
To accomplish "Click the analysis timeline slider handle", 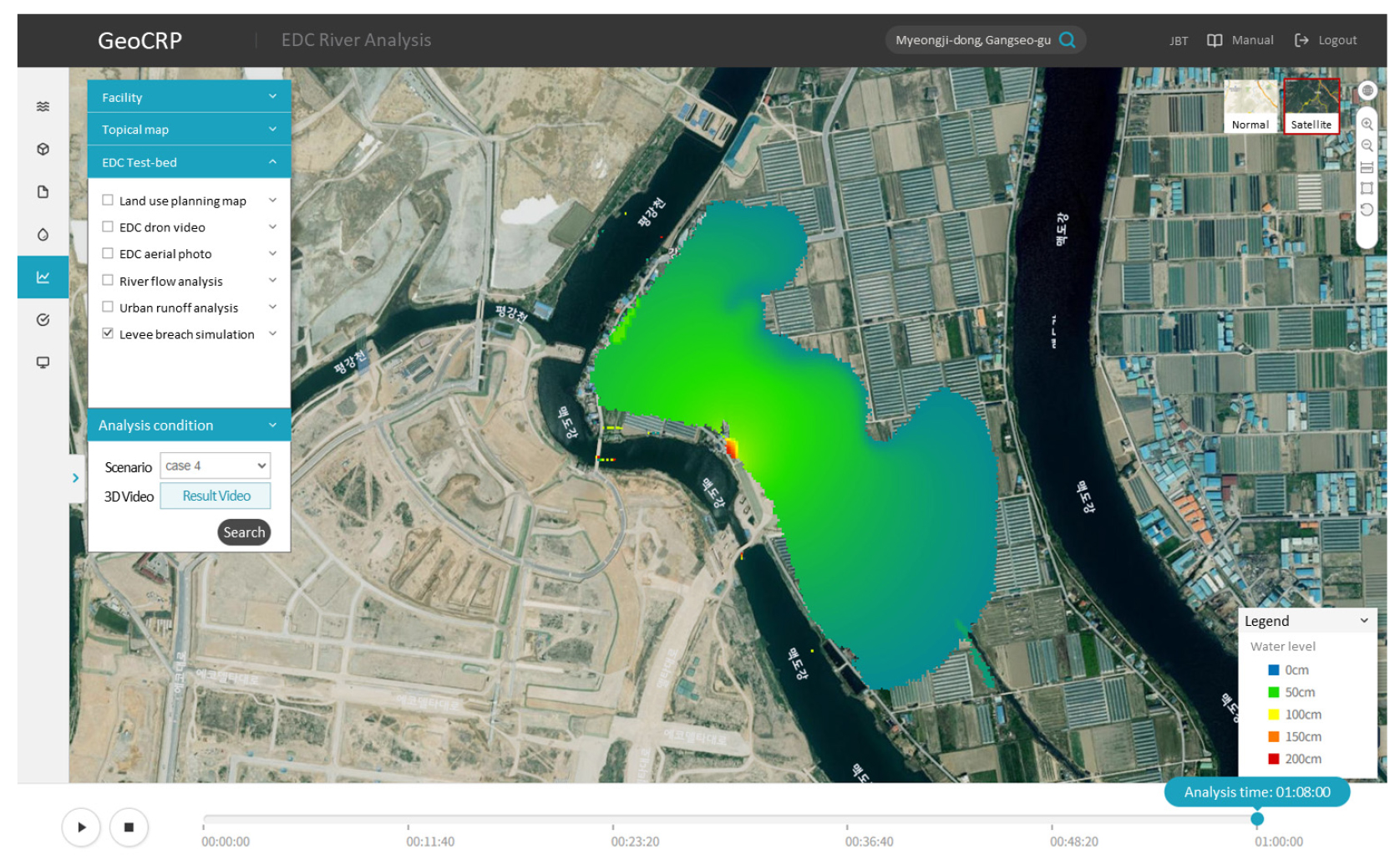I will pyautogui.click(x=1257, y=819).
